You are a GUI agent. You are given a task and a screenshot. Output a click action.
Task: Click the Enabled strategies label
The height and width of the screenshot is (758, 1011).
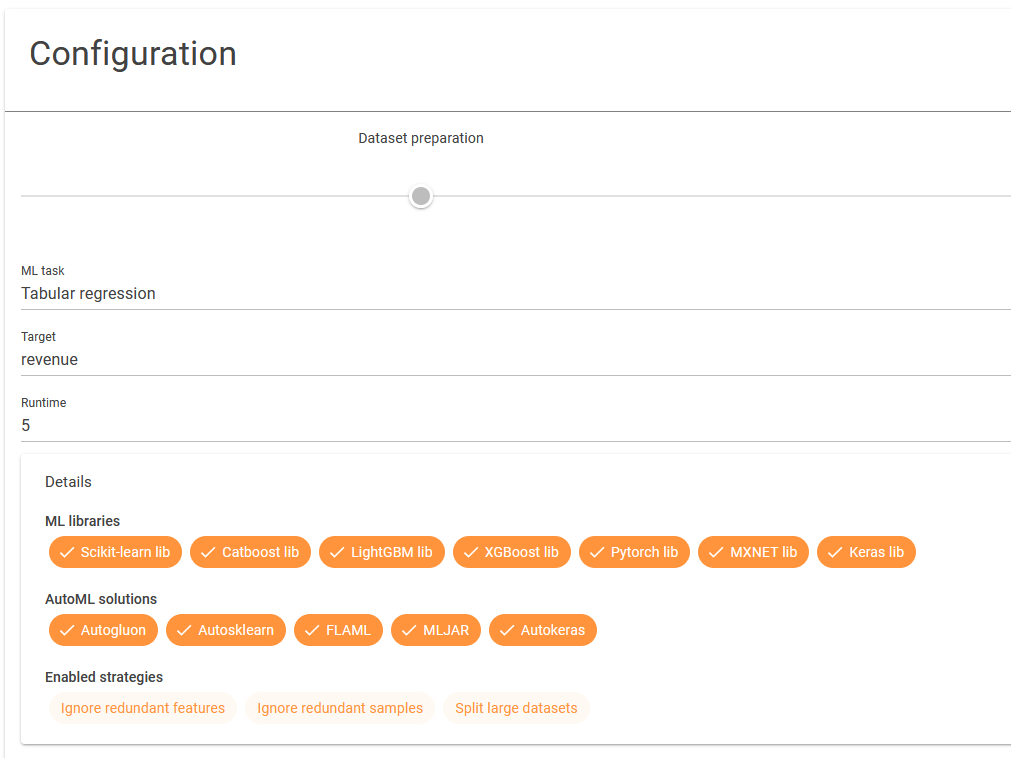pos(104,677)
